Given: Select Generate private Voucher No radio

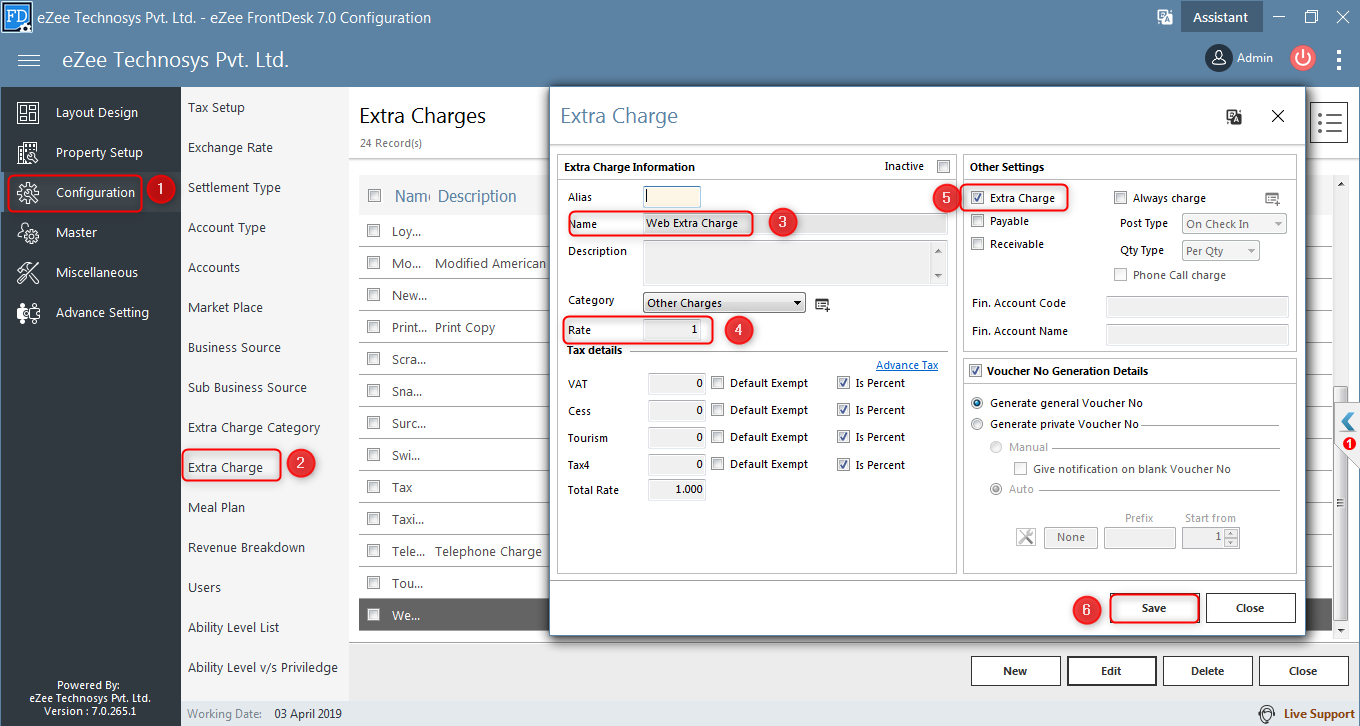Looking at the screenshot, I should [978, 424].
